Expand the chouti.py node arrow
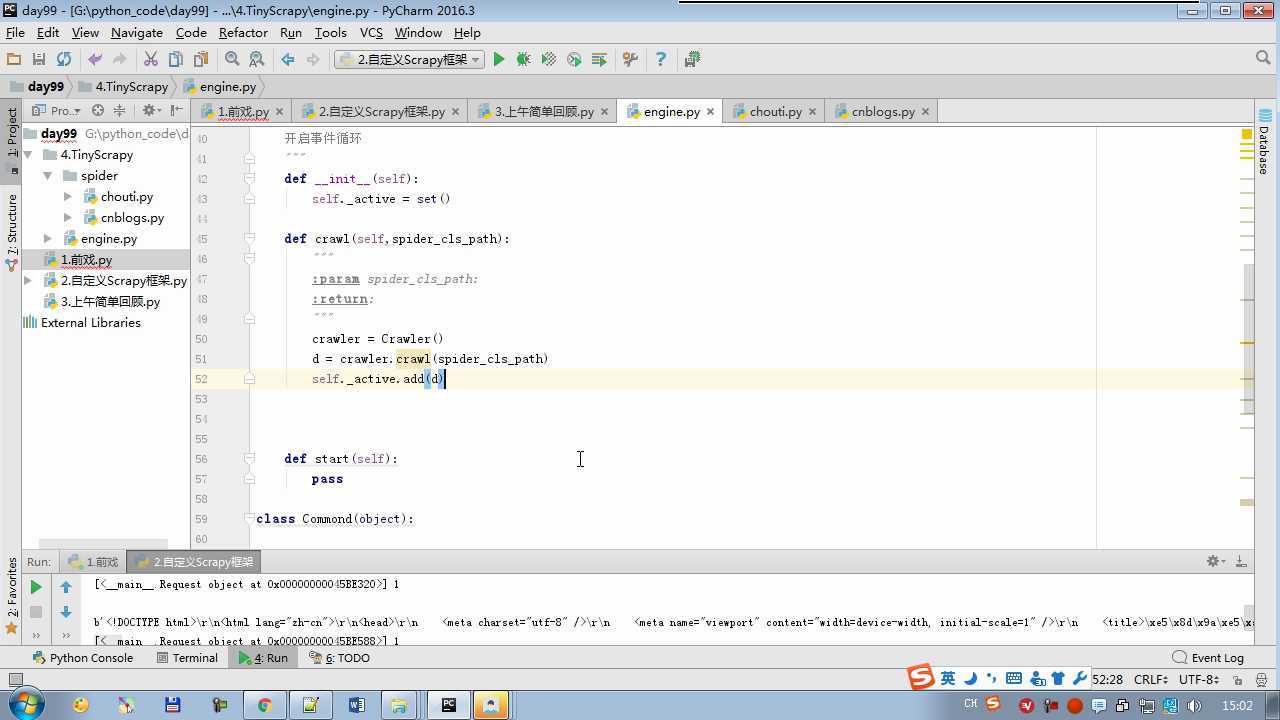Screen dimensions: 1280x720 [67, 197]
